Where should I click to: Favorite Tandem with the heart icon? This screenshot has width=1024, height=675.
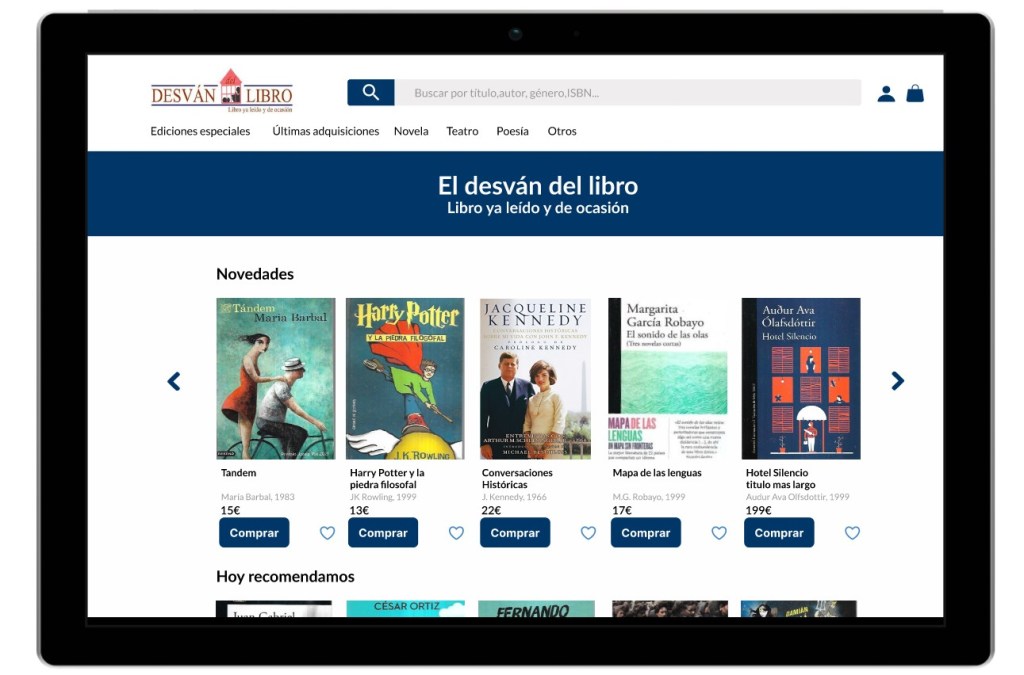coord(327,533)
